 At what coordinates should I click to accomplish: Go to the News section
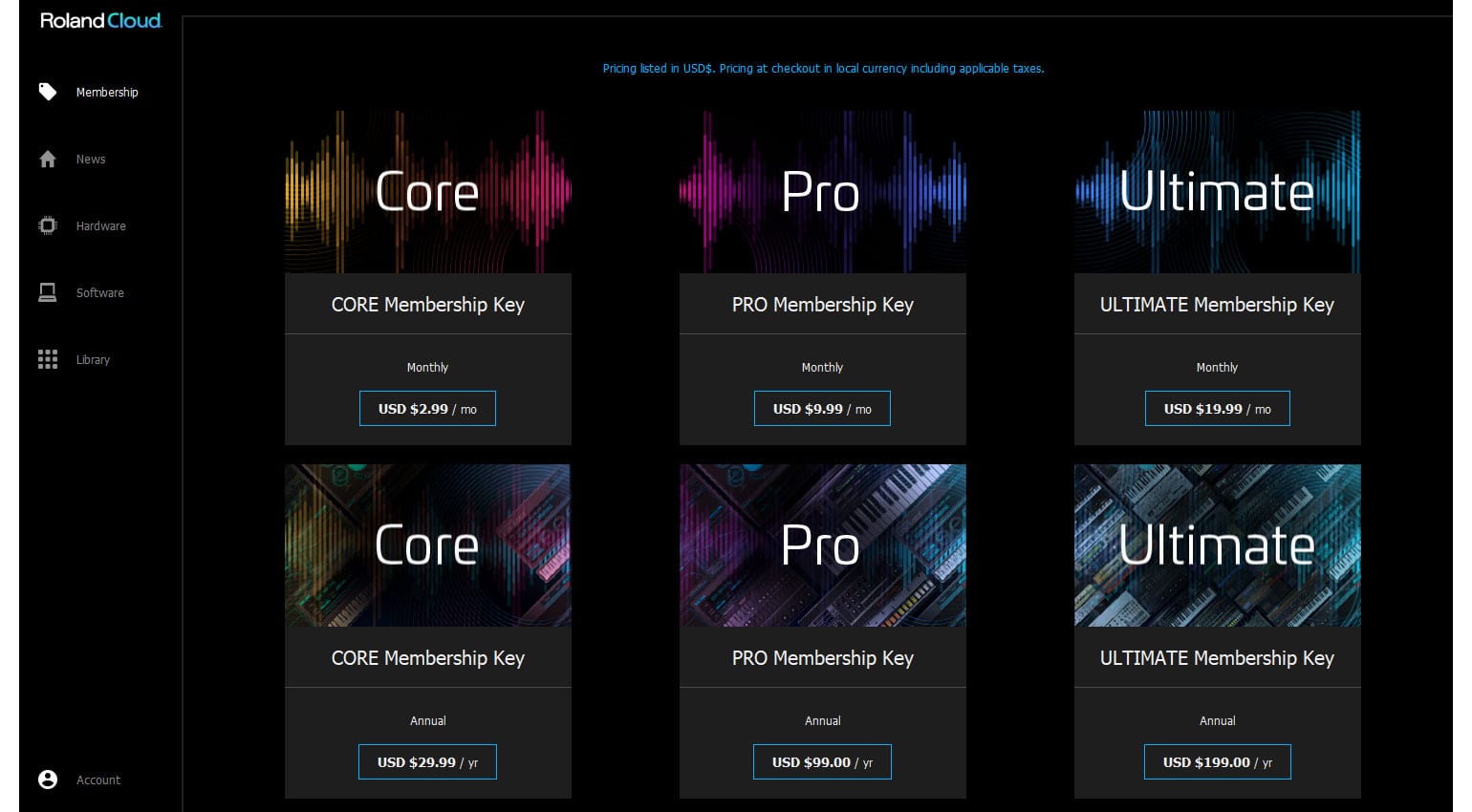coord(91,160)
